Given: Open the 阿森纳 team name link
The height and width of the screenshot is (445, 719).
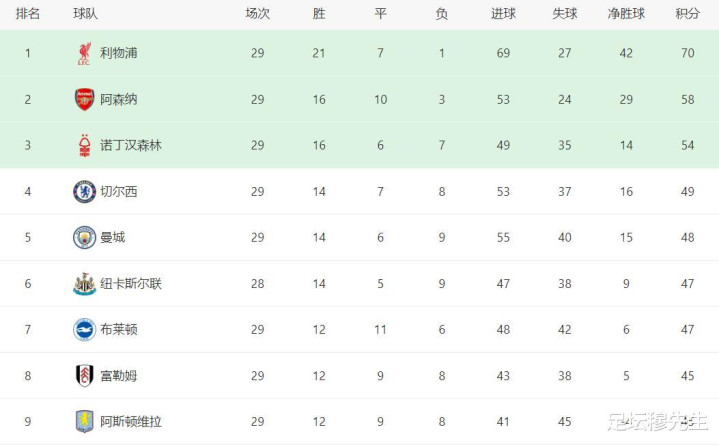Looking at the screenshot, I should tap(119, 100).
